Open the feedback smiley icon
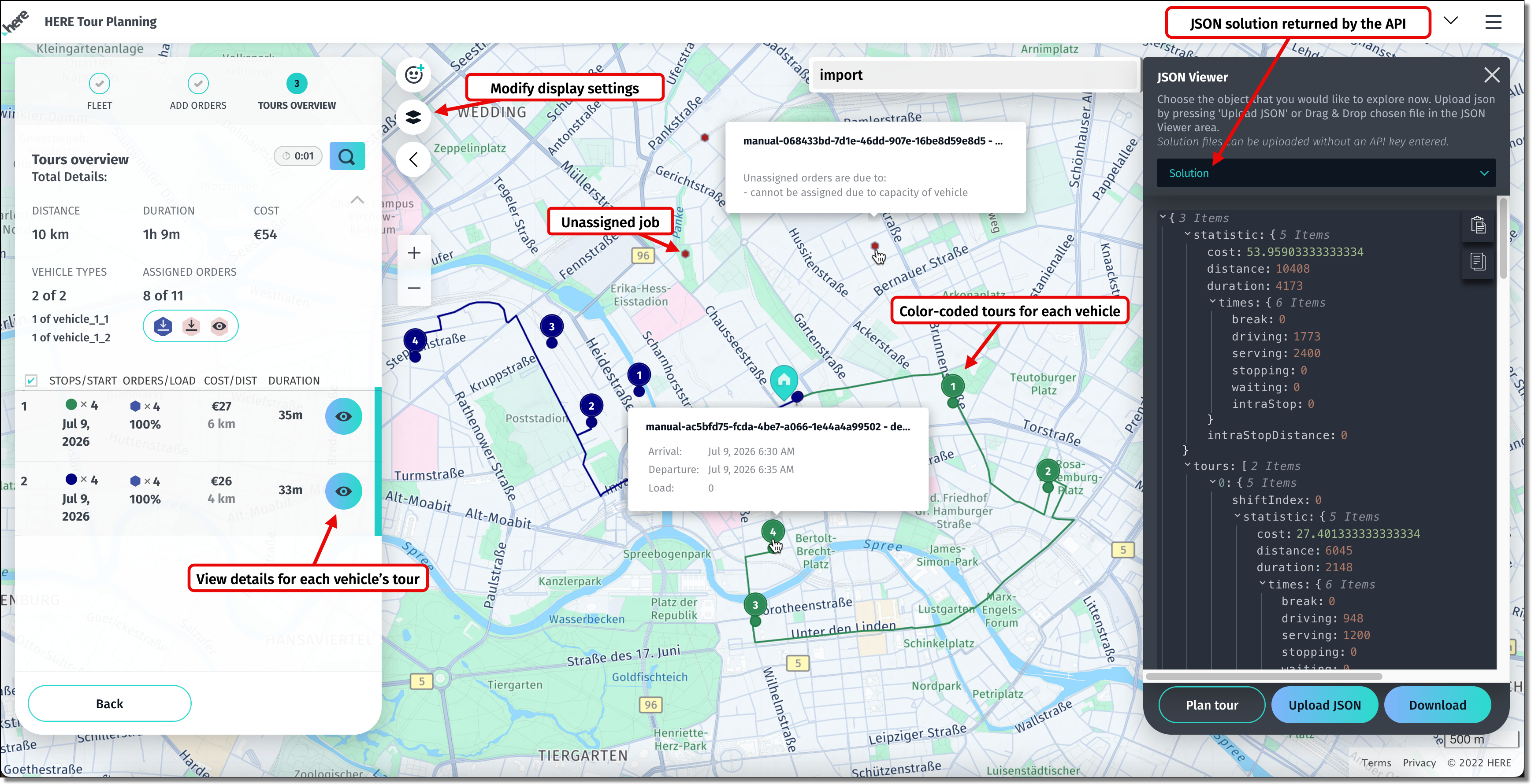 (414, 74)
